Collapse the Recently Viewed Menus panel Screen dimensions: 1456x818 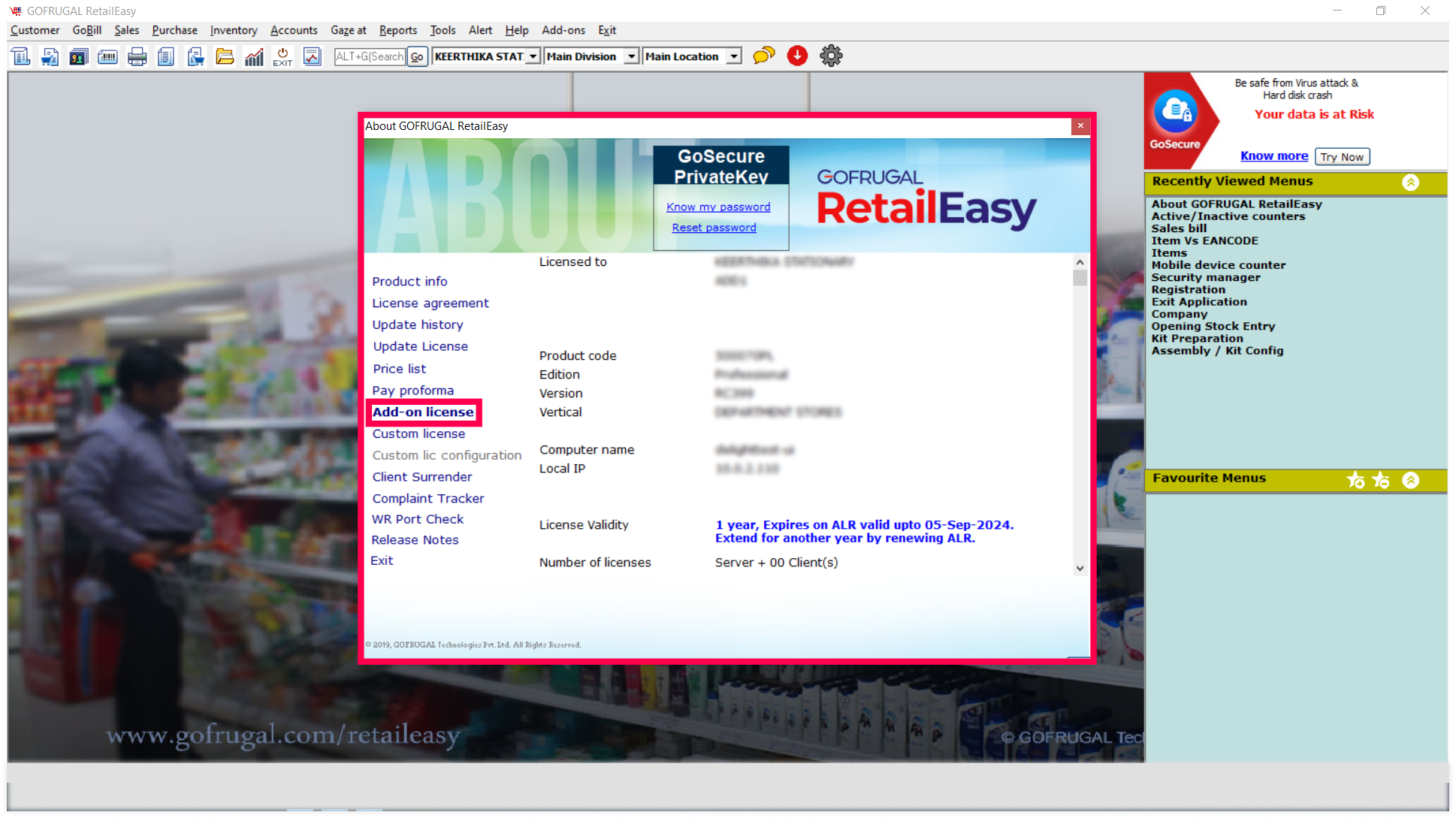1410,182
